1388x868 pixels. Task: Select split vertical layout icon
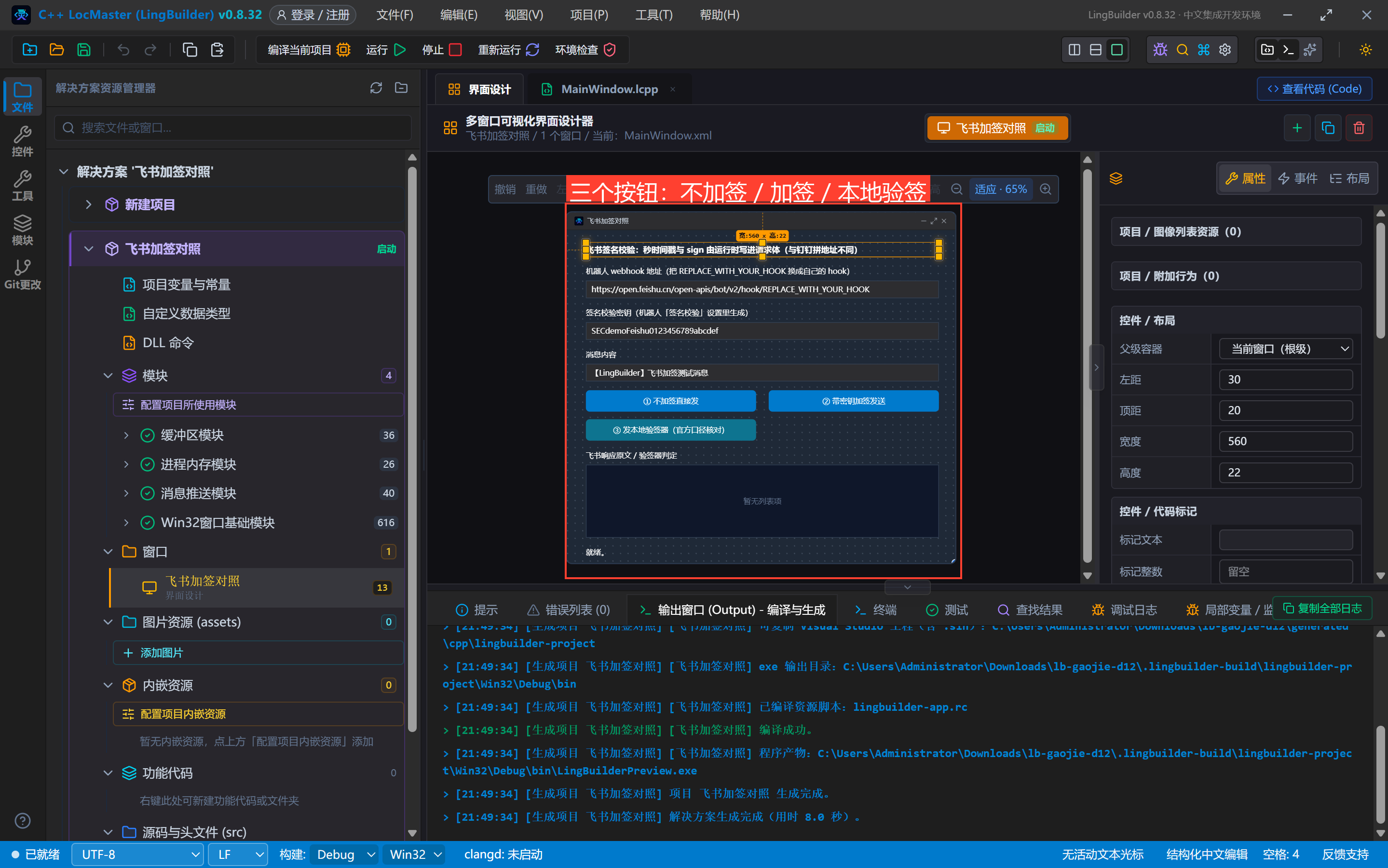pos(1074,50)
